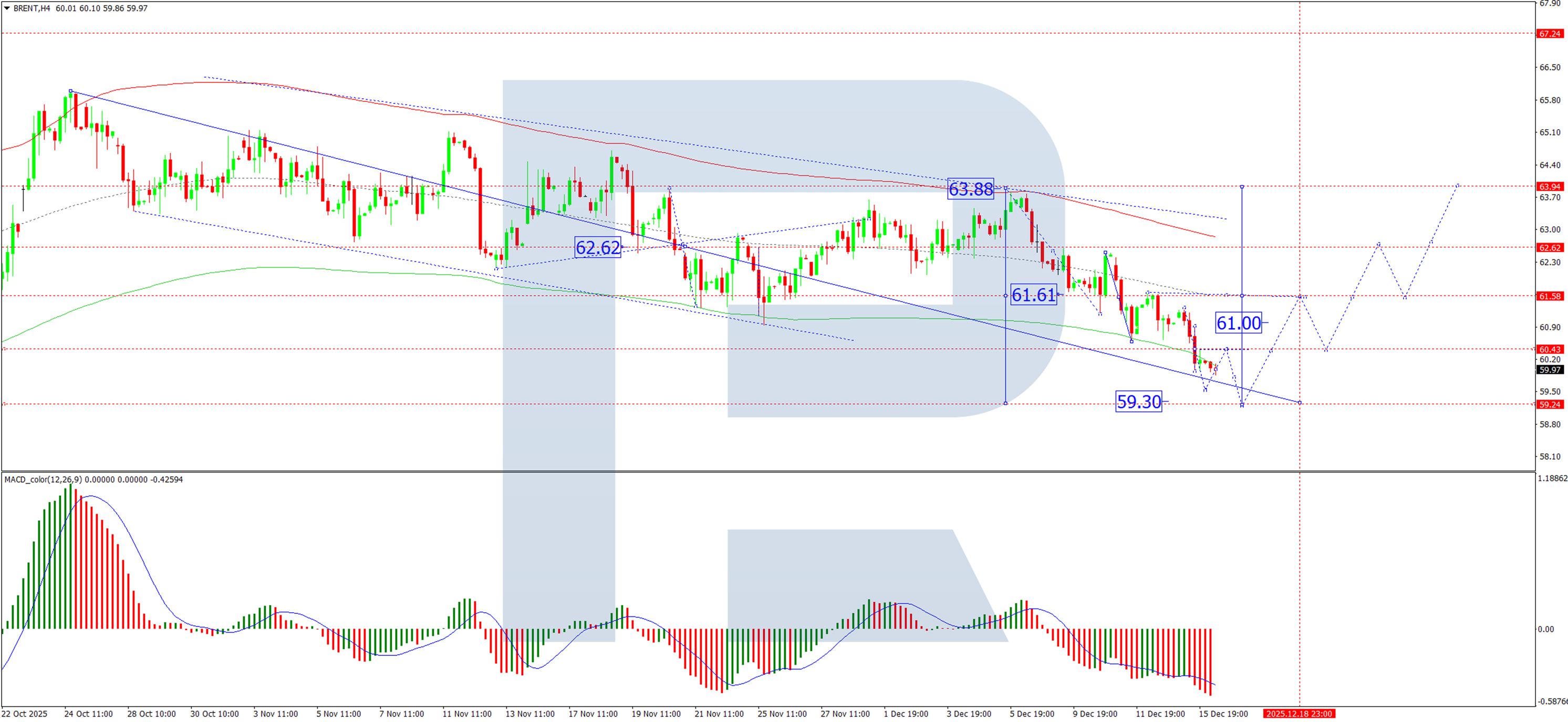This screenshot has width=1568, height=722.
Task: Click the red 2025.12.18 23:00 date marker
Action: (1299, 714)
